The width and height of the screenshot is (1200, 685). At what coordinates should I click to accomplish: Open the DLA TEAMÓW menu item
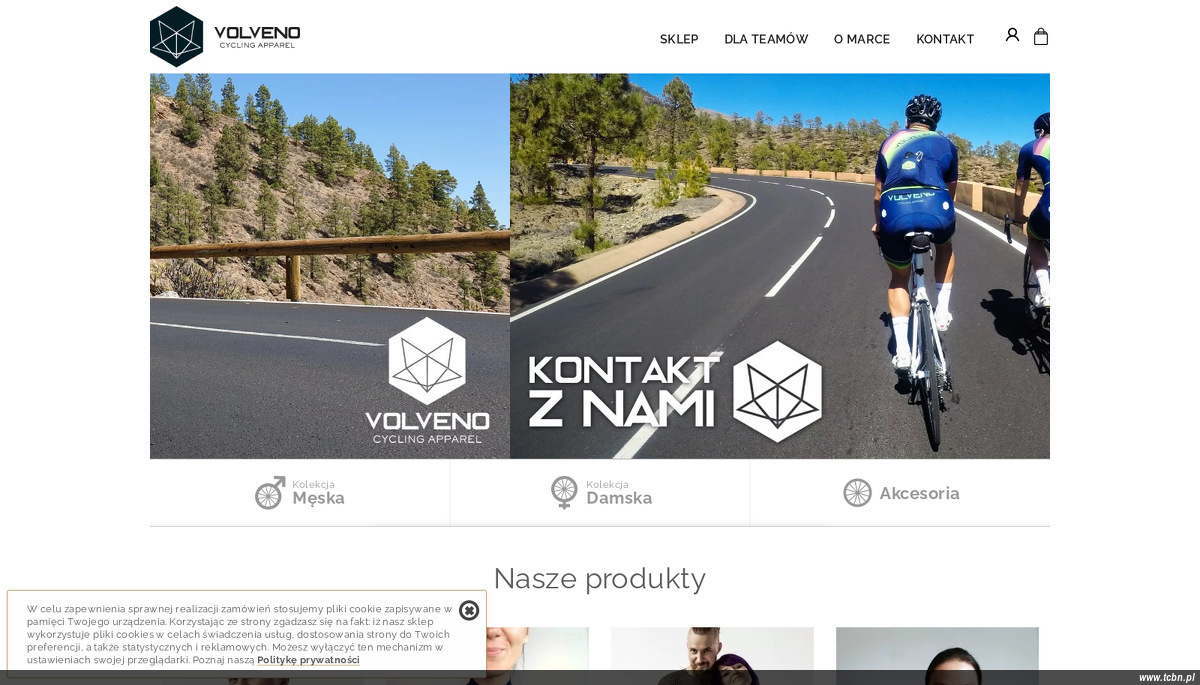pyautogui.click(x=766, y=39)
